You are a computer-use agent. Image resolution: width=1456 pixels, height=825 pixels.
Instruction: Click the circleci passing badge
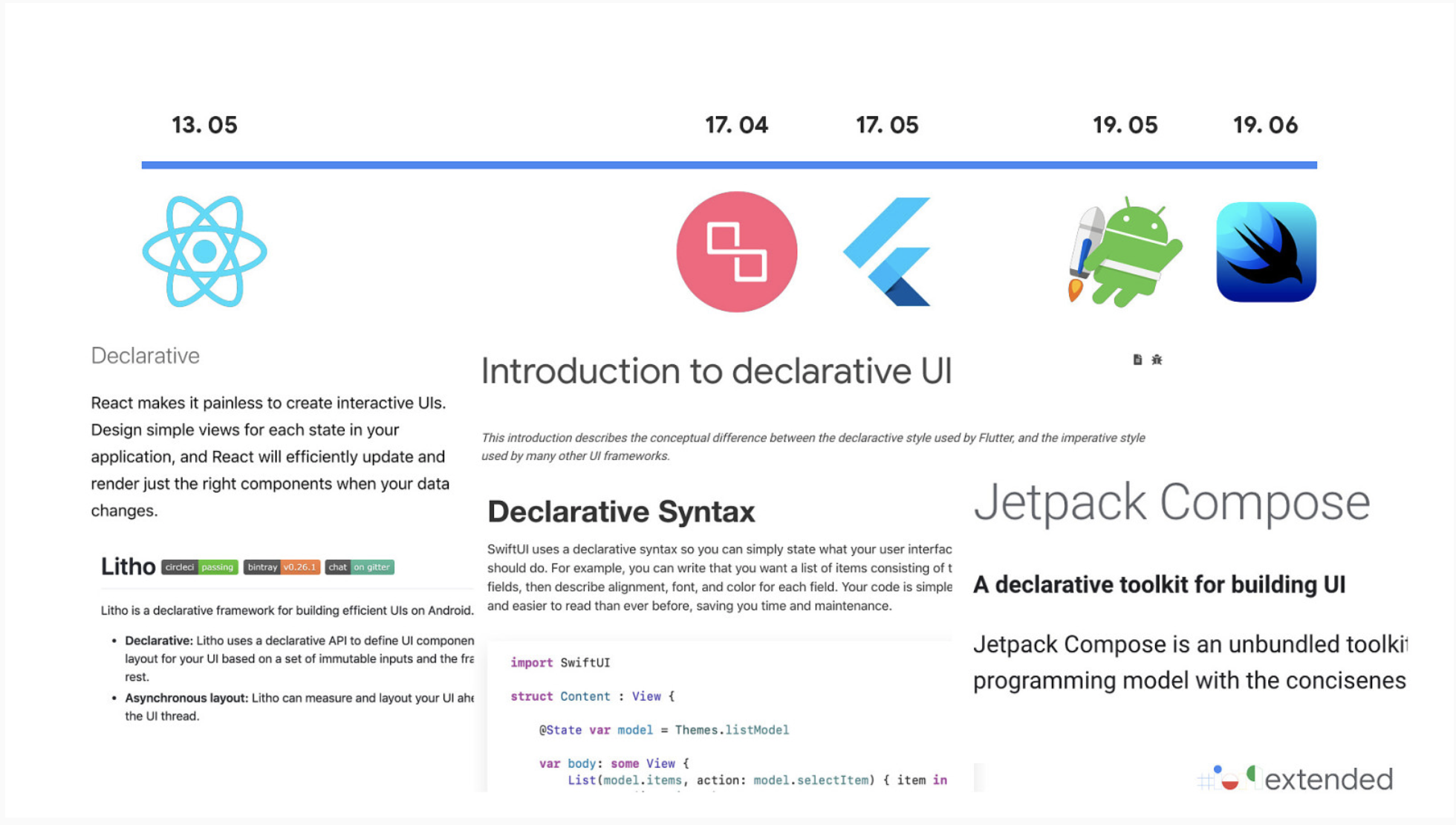199,567
